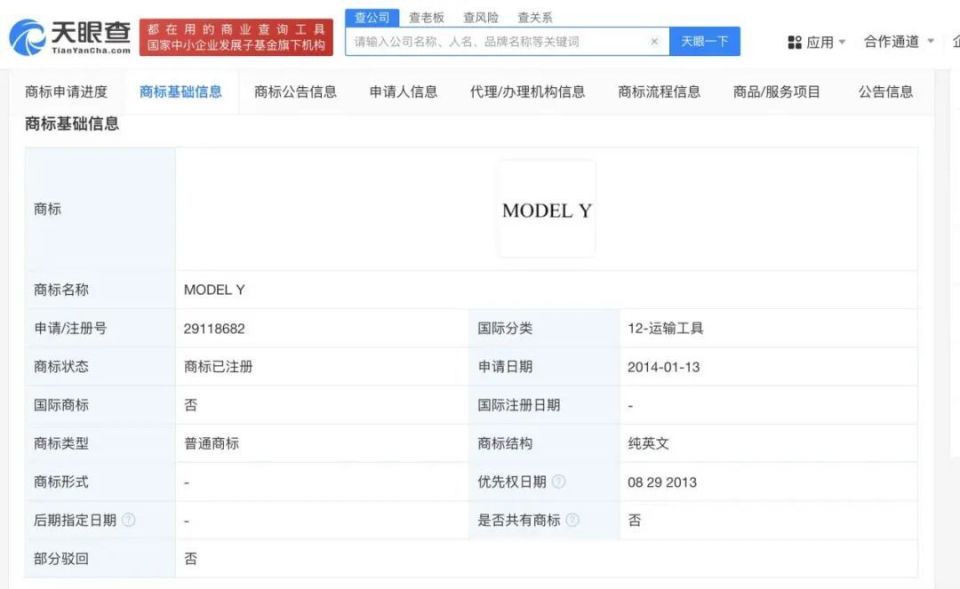Screen dimensions: 960x589
Task: Switch to 代理/办理机构信息 tab
Action: [527, 92]
